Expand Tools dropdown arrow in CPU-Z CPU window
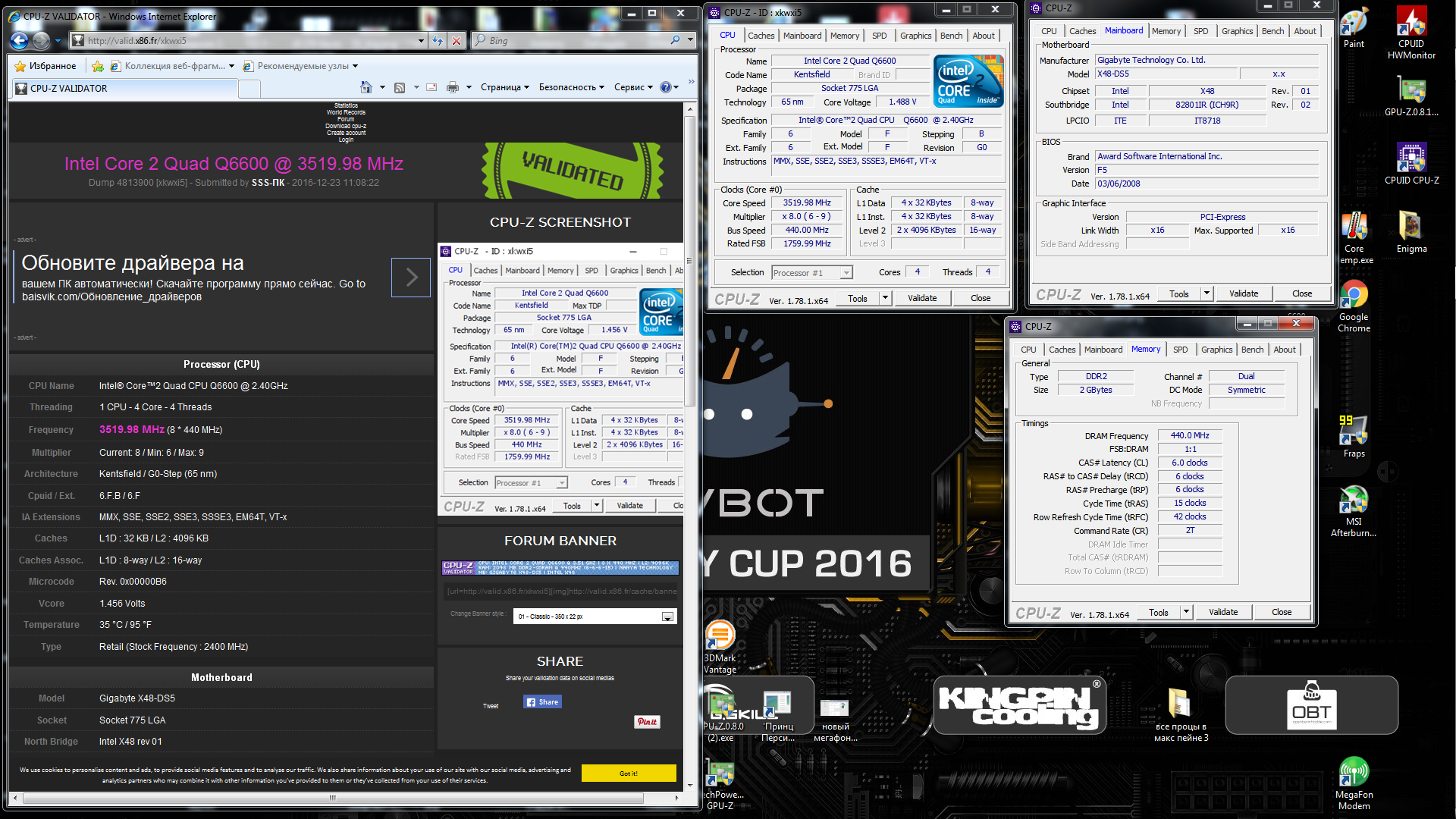This screenshot has width=1456, height=819. tap(885, 298)
